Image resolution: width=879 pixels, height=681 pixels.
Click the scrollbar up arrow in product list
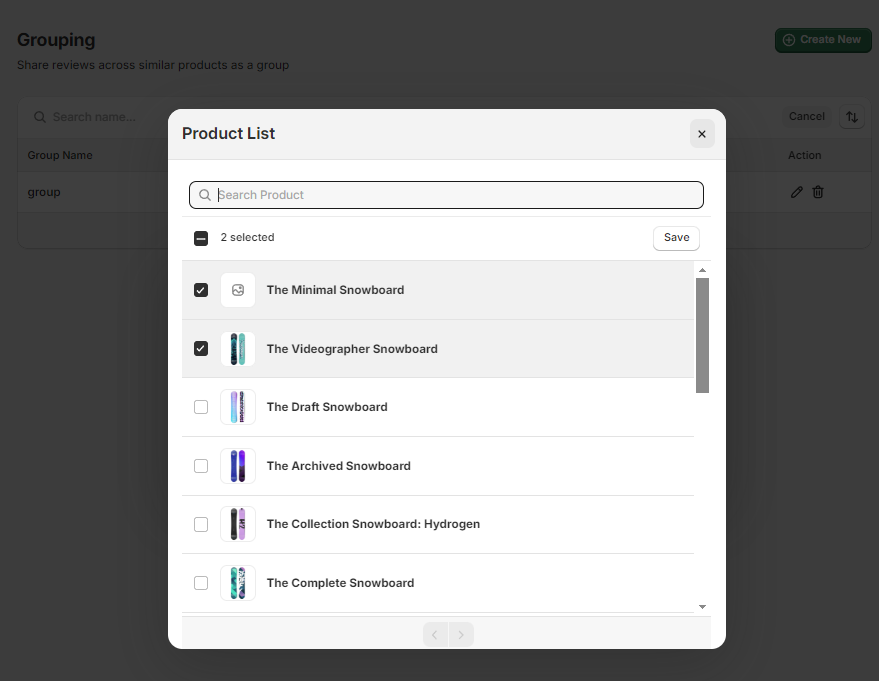[x=702, y=270]
